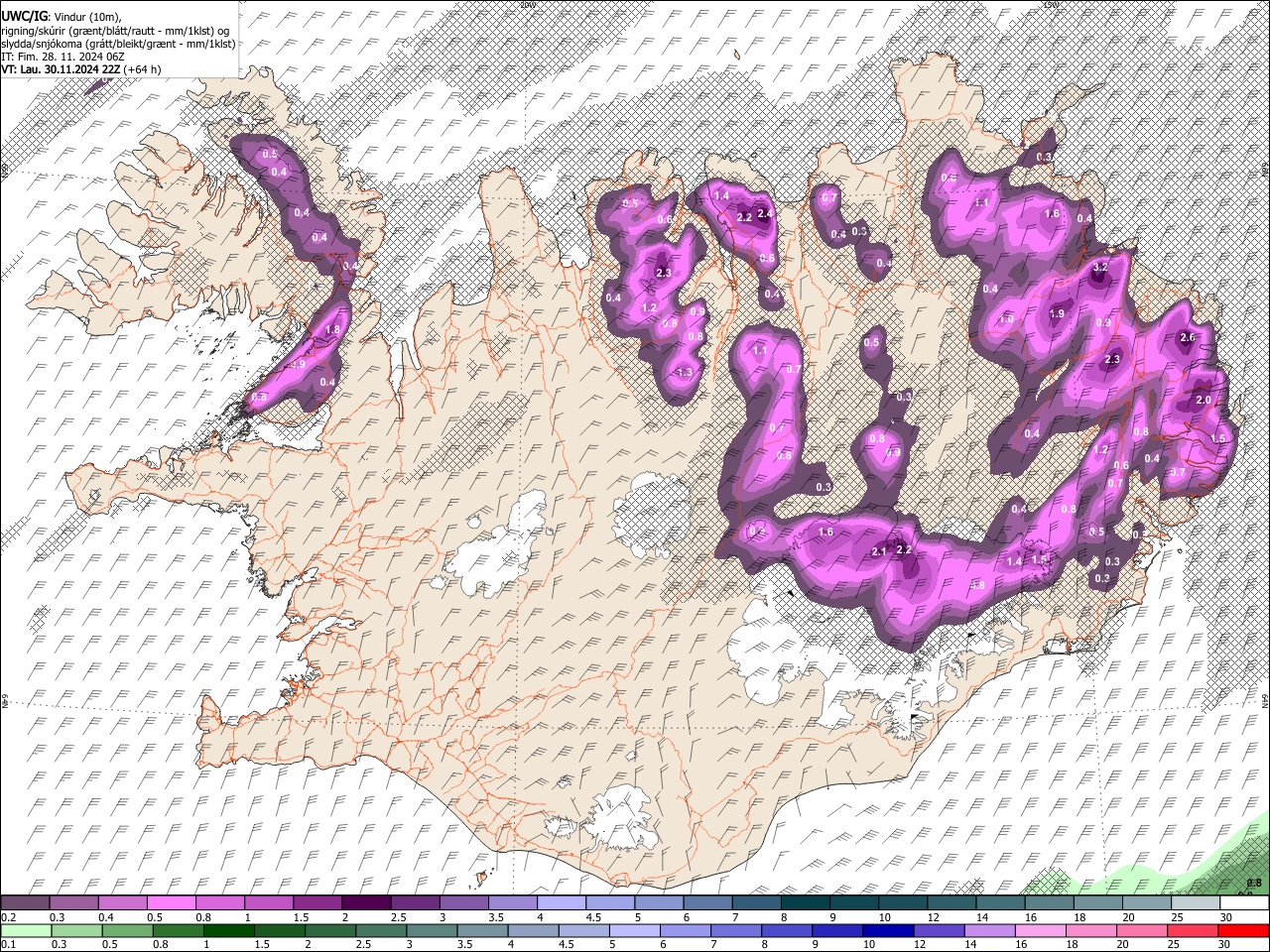Select the dark teal swatch labeled 8
Image resolution: width=1270 pixels, height=952 pixels.
point(806,903)
